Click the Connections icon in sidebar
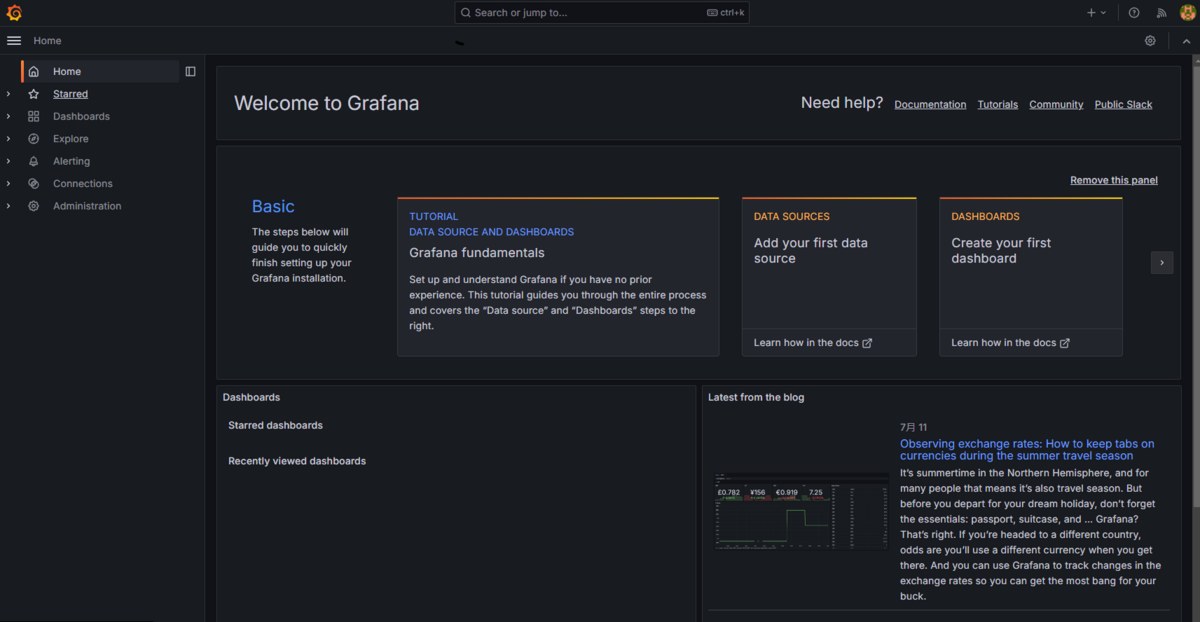 pos(34,184)
